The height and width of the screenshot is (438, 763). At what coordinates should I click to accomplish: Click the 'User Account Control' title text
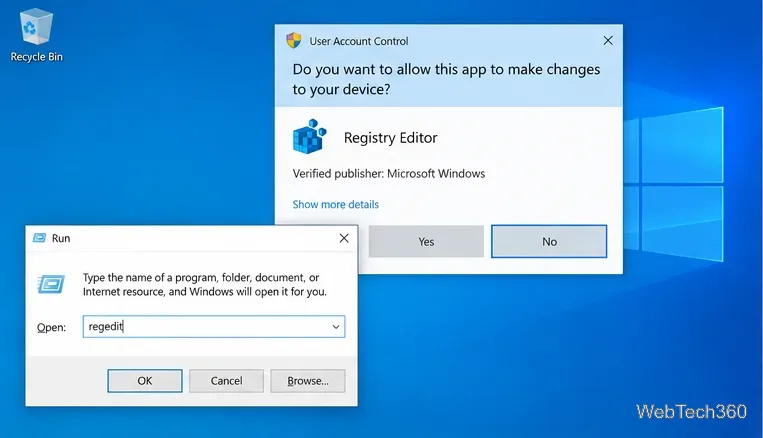click(359, 41)
